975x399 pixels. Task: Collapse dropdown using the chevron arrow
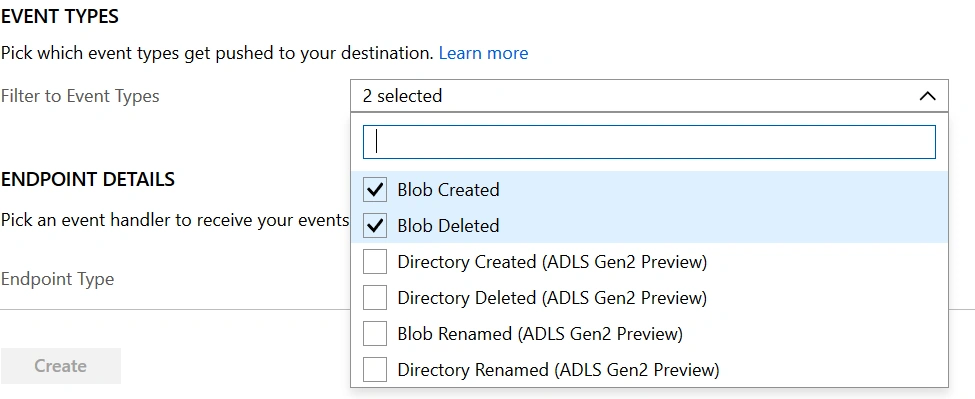point(927,96)
